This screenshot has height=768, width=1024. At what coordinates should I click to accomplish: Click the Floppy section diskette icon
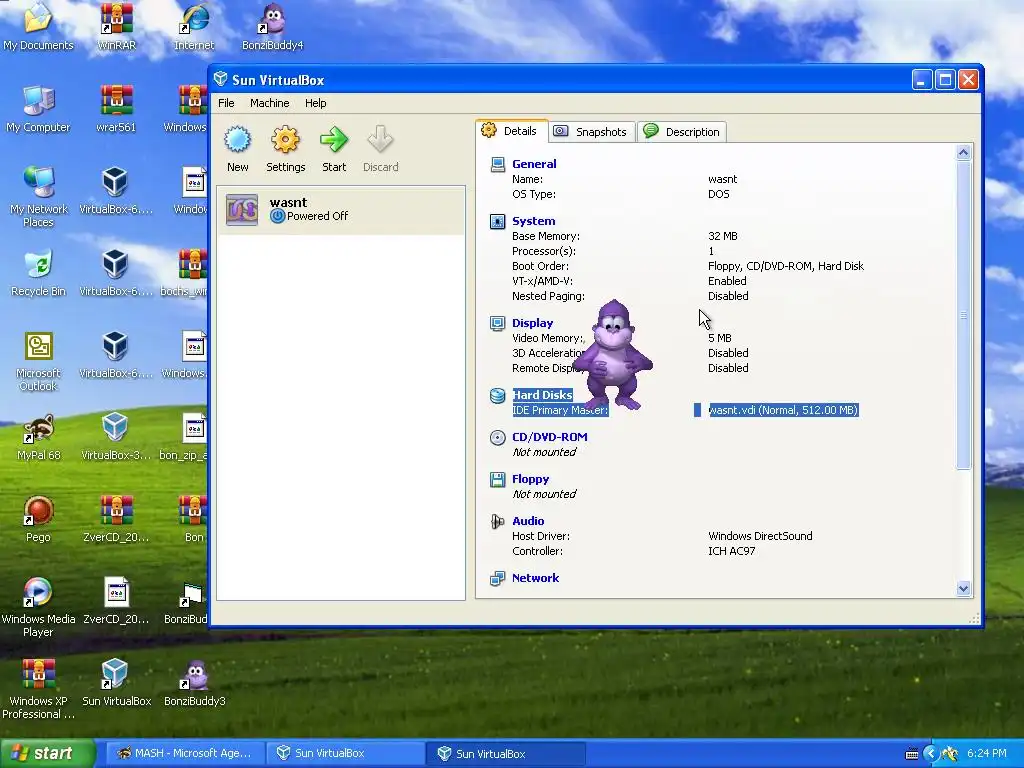[498, 479]
